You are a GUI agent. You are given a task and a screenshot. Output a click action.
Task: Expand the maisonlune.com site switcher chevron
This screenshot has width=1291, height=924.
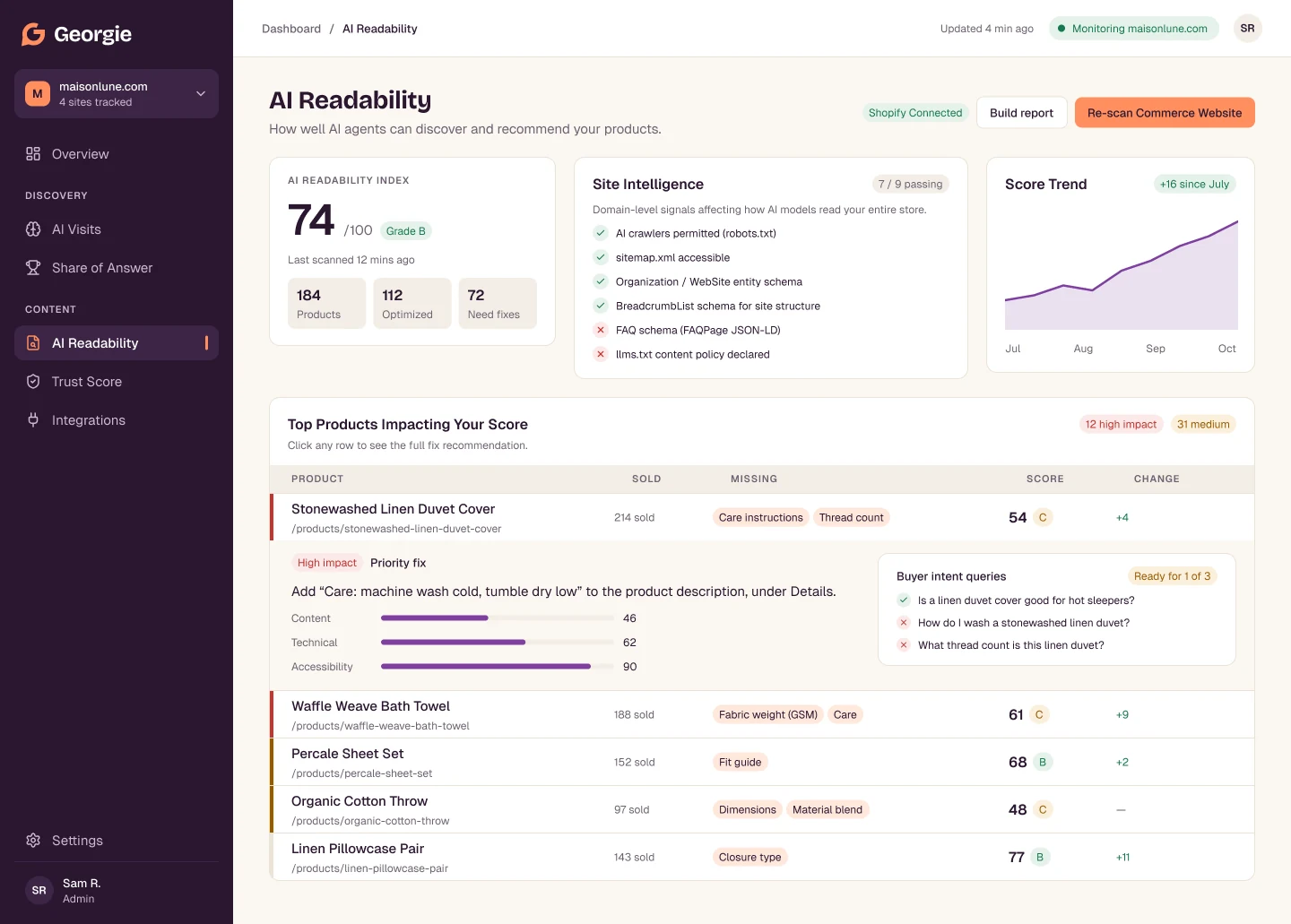coord(201,93)
